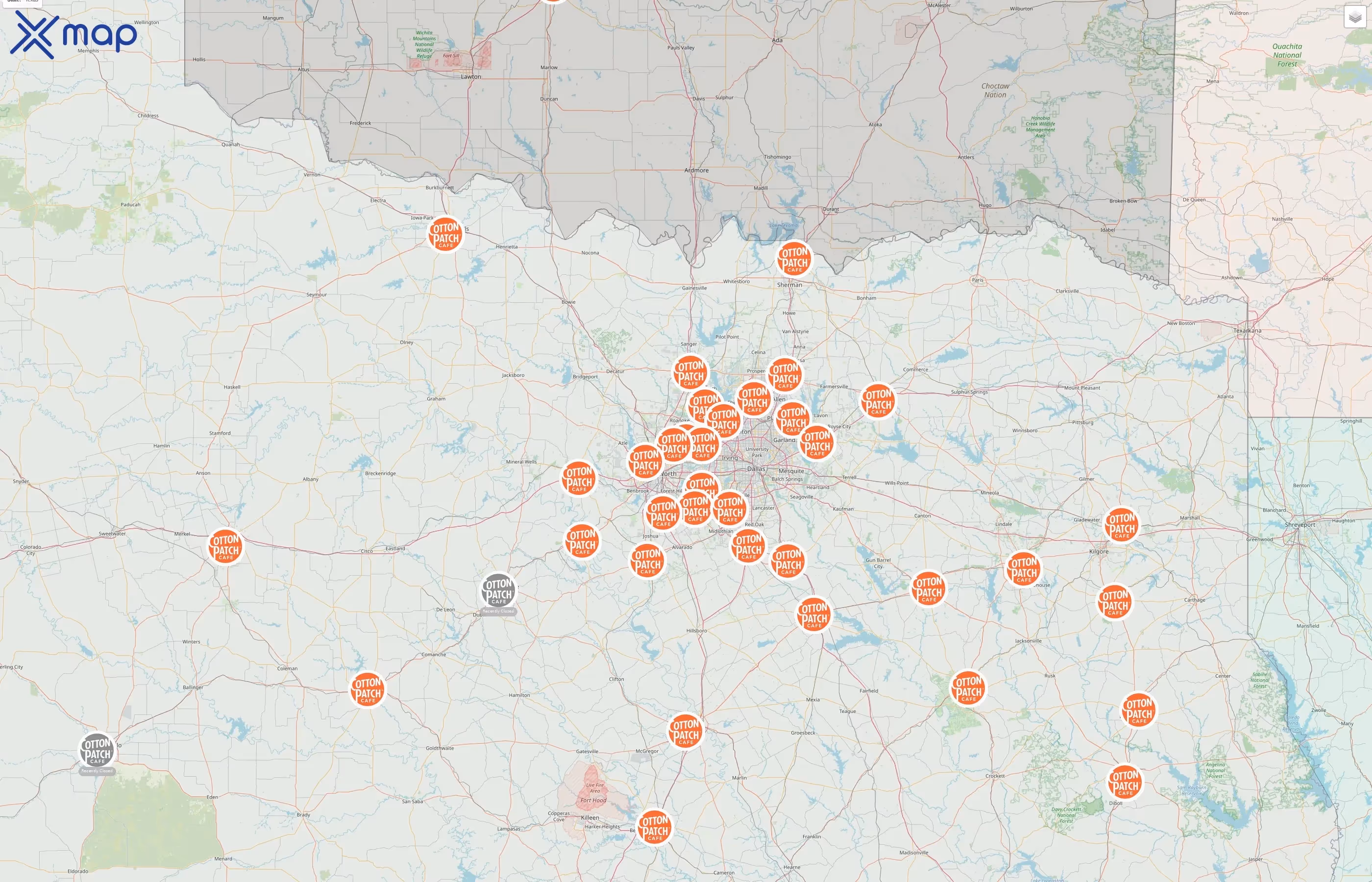Select the Cotton Patch marker left of Lancaster

[x=730, y=509]
